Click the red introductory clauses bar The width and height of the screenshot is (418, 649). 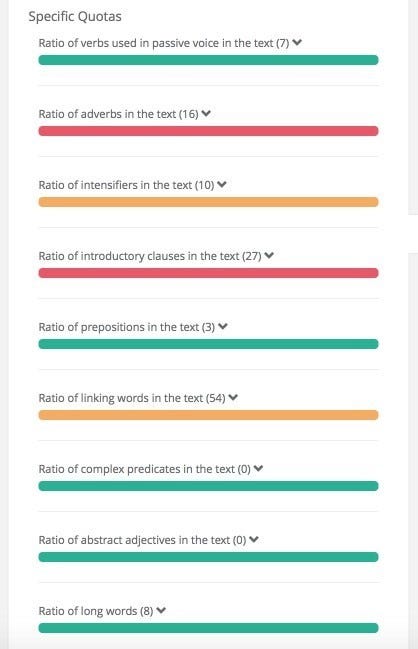[x=208, y=273]
